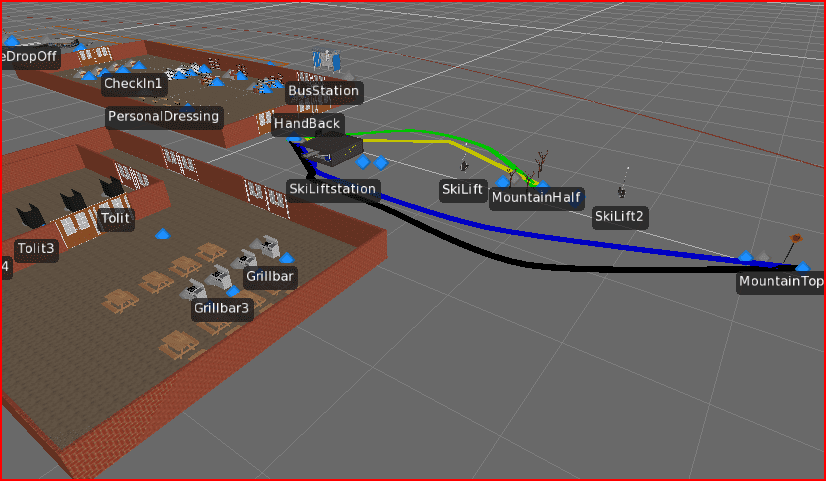Select the SkiLiftstation label
The width and height of the screenshot is (826, 481).
pyautogui.click(x=332, y=188)
